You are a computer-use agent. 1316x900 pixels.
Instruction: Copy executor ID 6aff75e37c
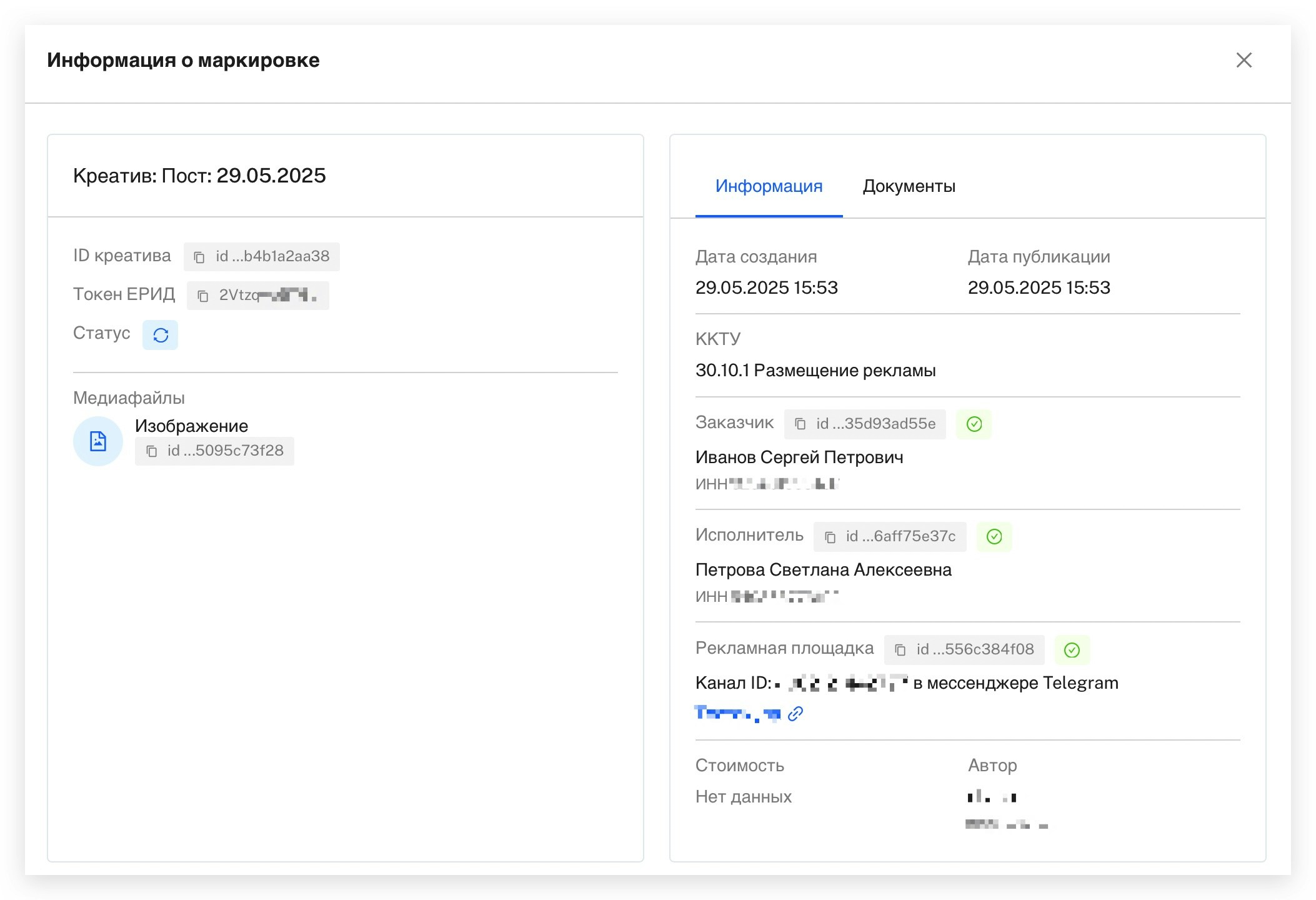(830, 537)
